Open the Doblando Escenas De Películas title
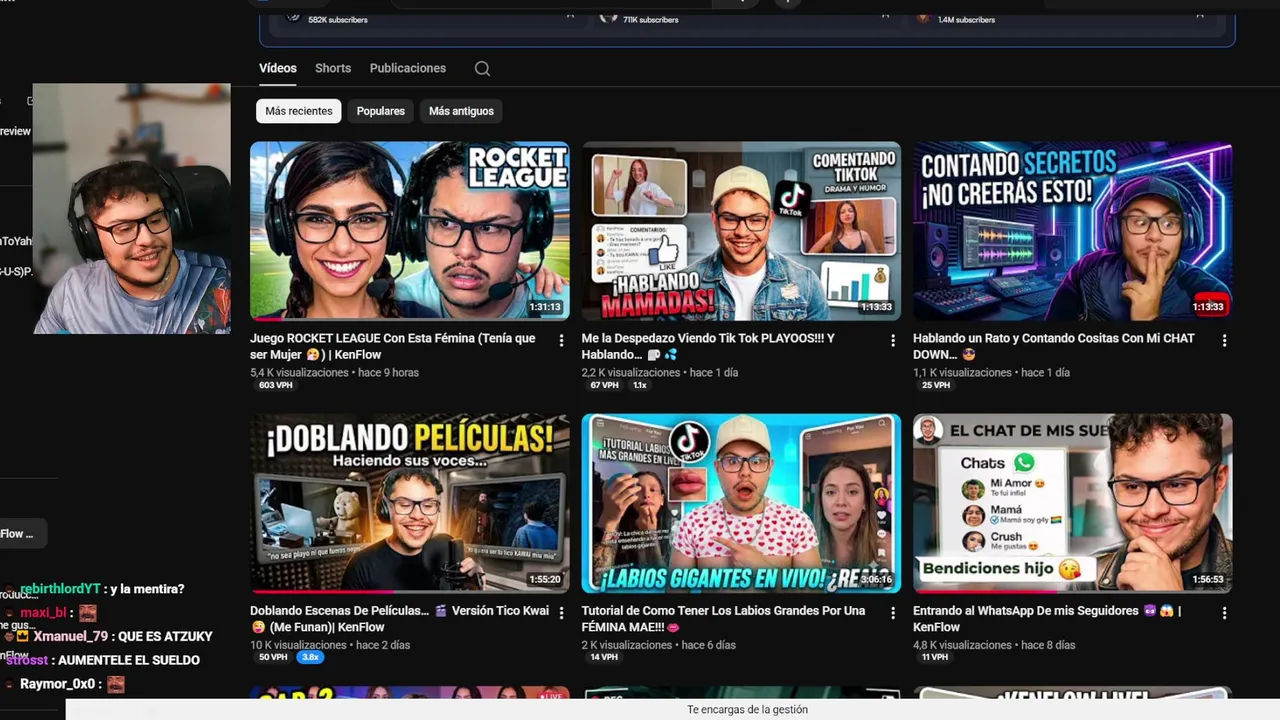The width and height of the screenshot is (1280, 720). [400, 618]
